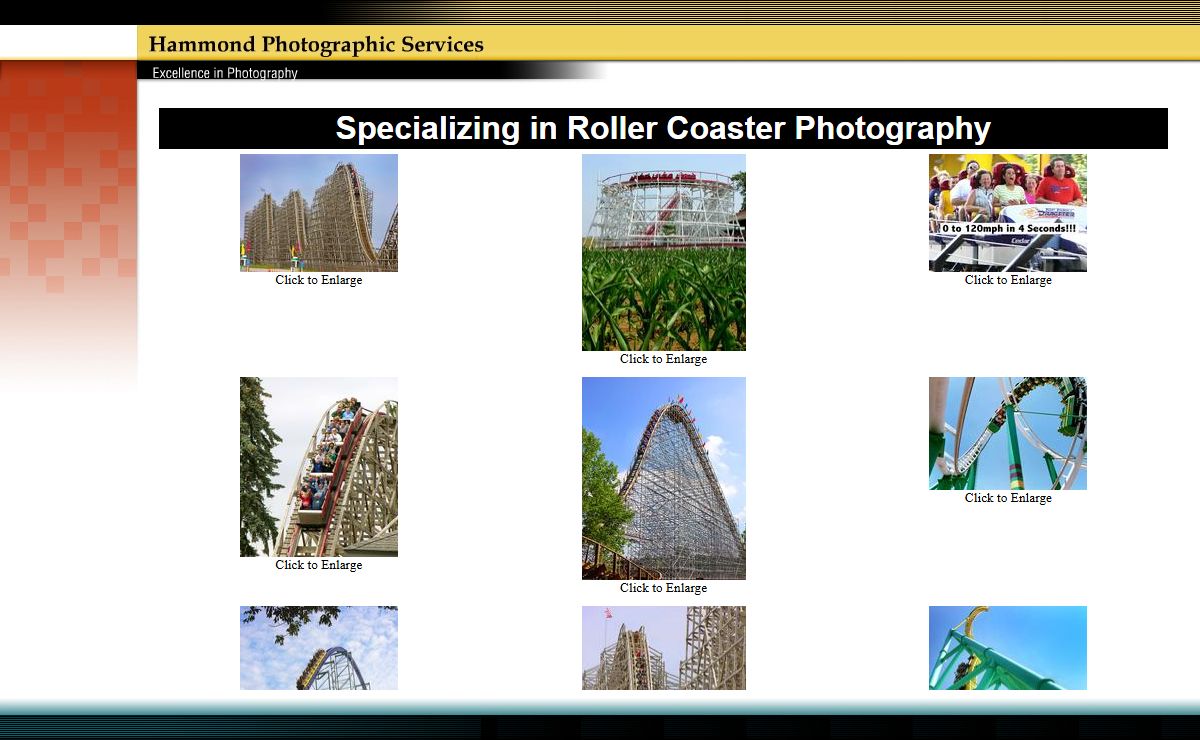Enlarge the white coaster behind cornfield photo
The height and width of the screenshot is (740, 1200).
point(663,252)
